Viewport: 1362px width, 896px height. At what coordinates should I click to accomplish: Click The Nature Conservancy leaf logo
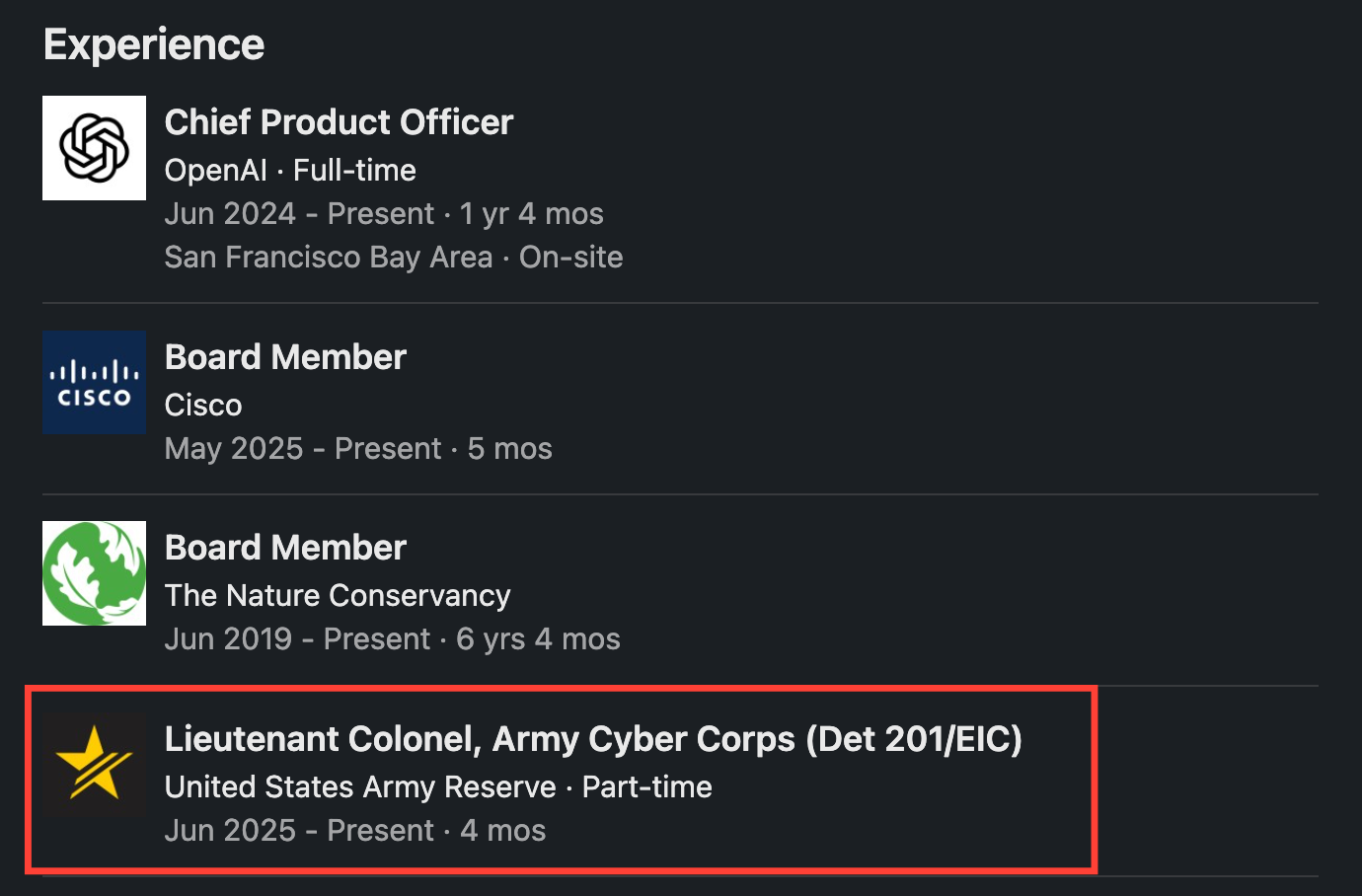pos(94,573)
